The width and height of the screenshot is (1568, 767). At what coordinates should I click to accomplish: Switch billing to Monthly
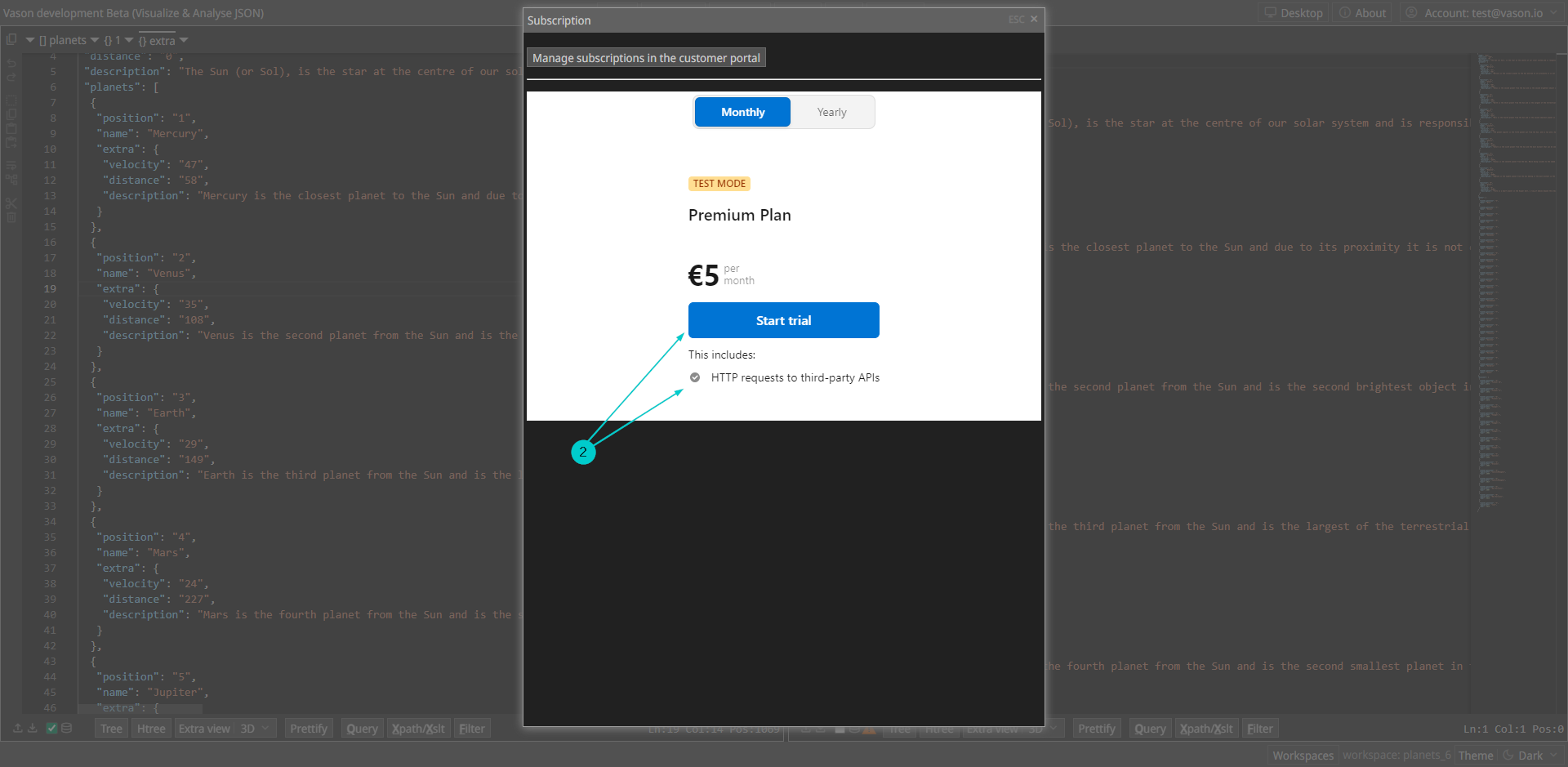(742, 112)
